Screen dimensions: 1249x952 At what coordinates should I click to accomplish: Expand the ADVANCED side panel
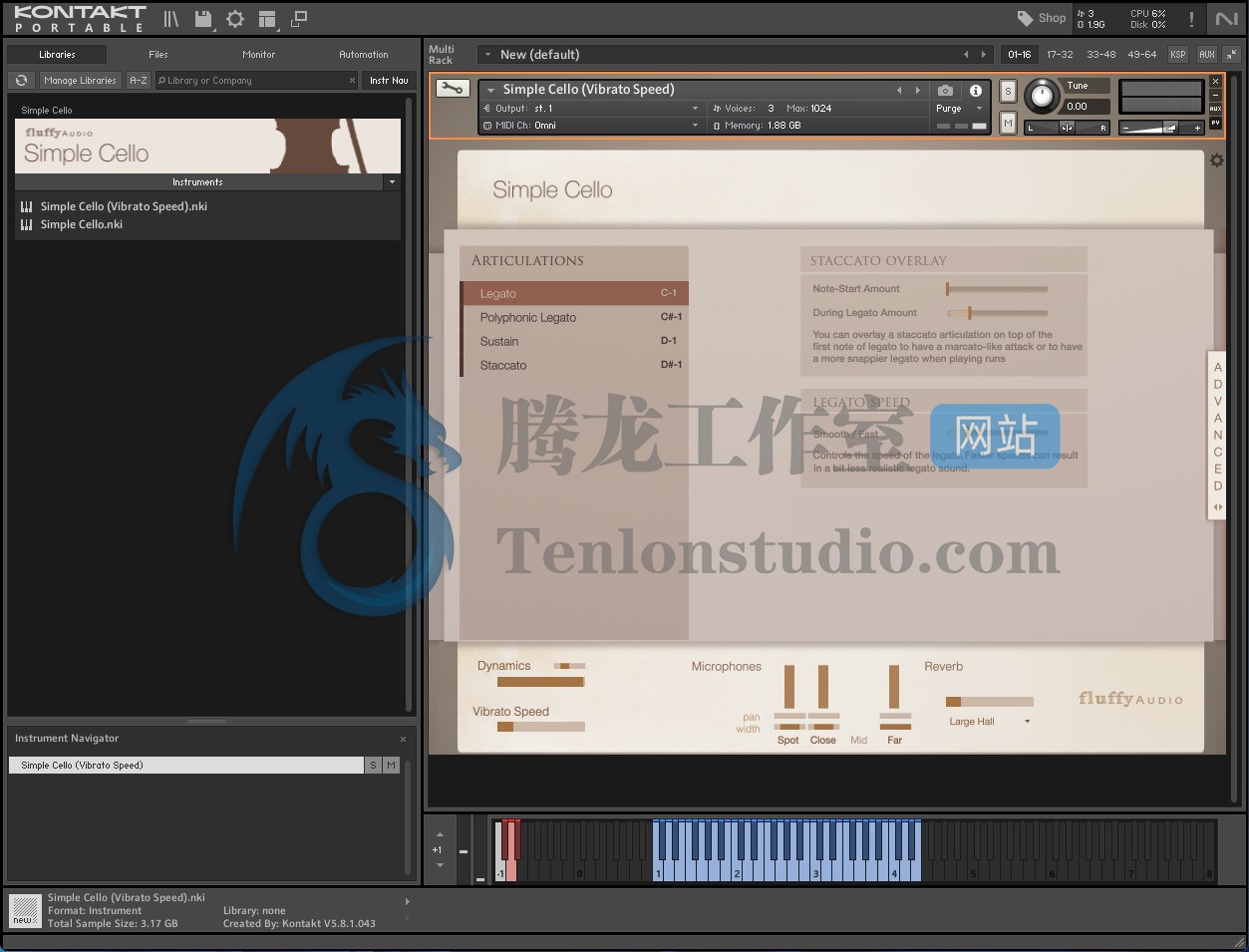1217,435
